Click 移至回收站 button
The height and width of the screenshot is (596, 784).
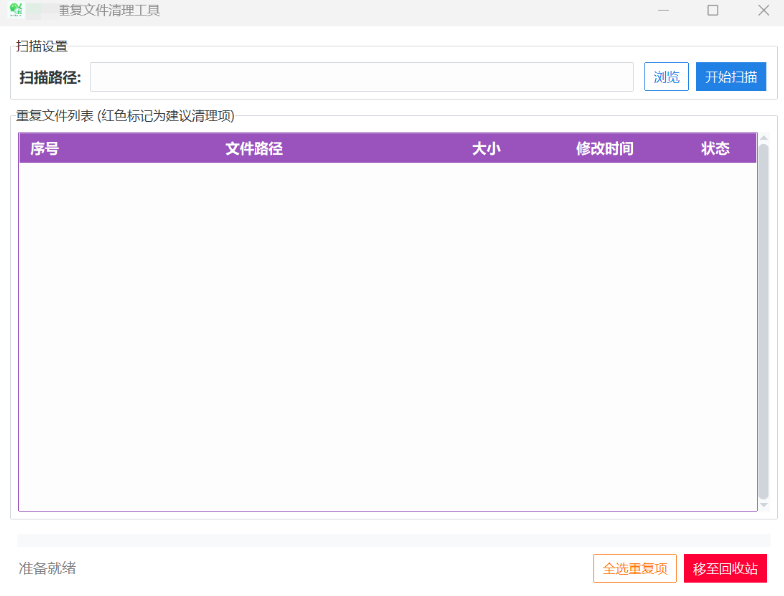pyautogui.click(x=725, y=568)
